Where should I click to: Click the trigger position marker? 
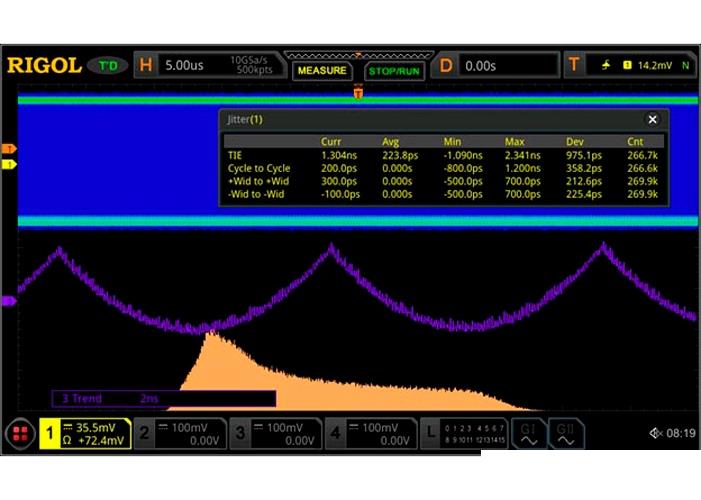[x=358, y=92]
